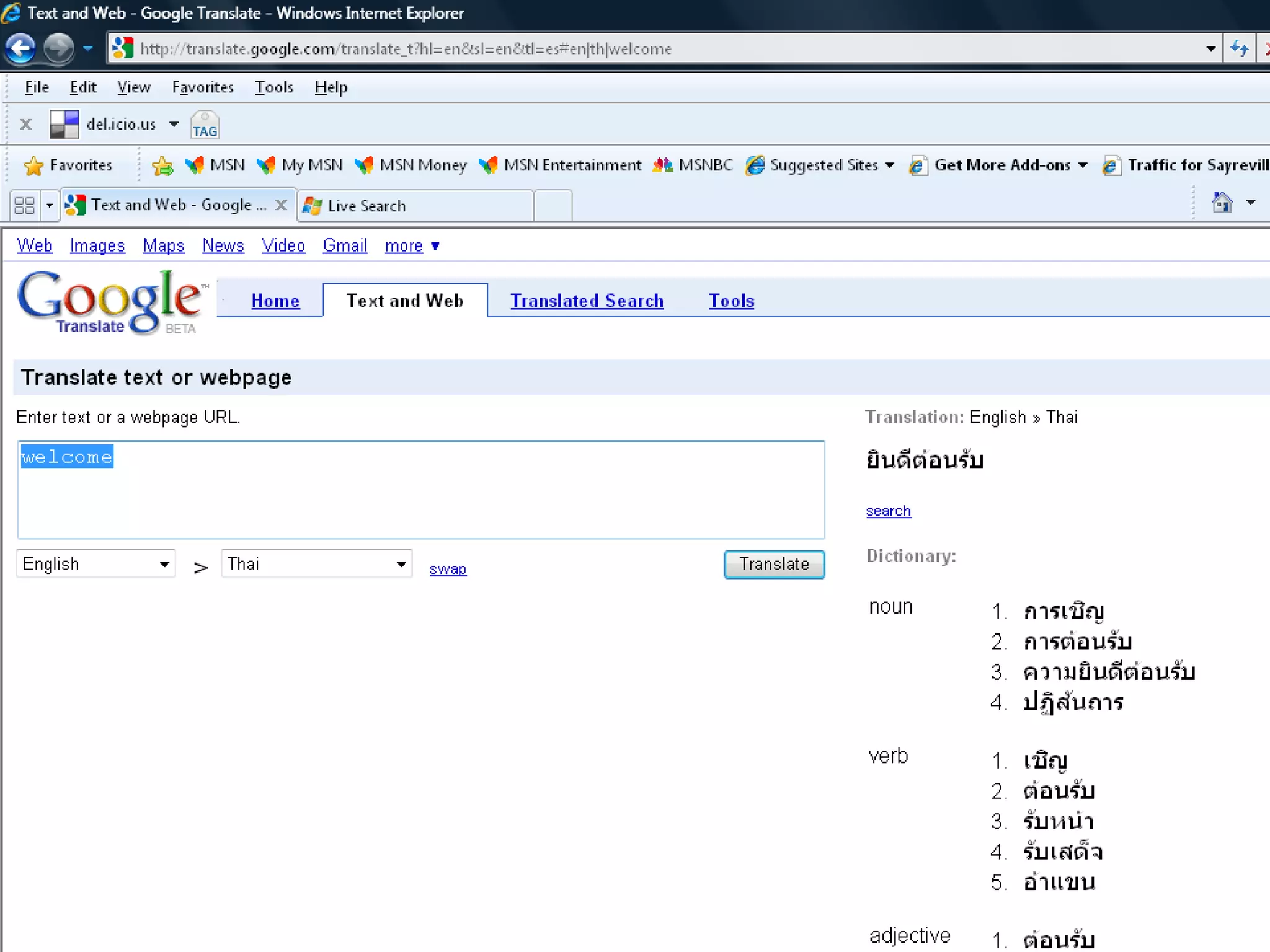1270x952 pixels.
Task: Click the browser Back arrow button
Action: [x=20, y=48]
